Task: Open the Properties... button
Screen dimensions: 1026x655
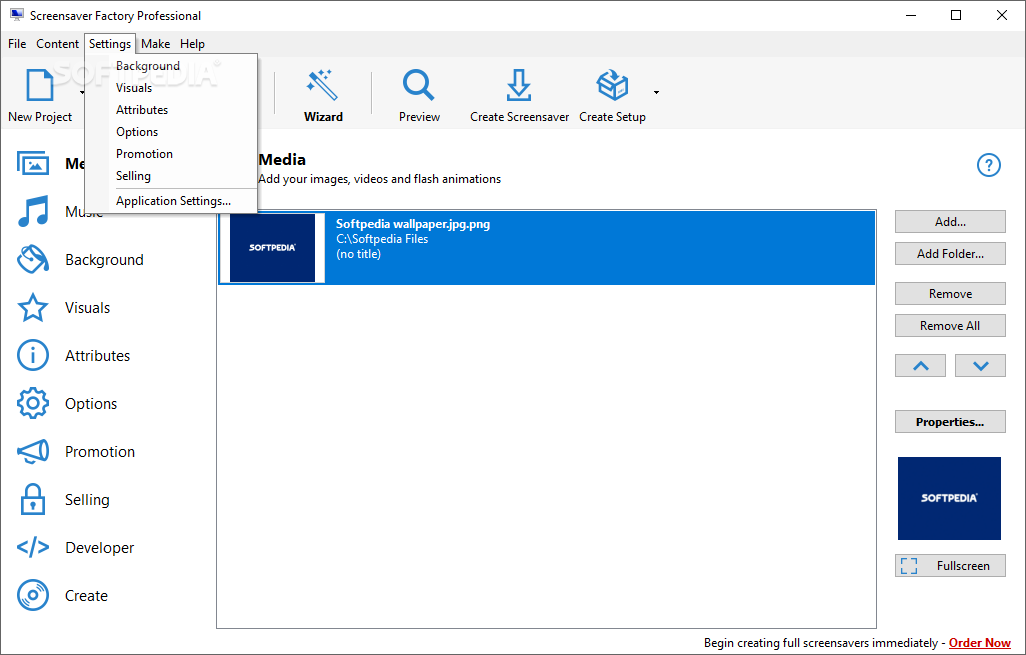Action: coord(950,422)
